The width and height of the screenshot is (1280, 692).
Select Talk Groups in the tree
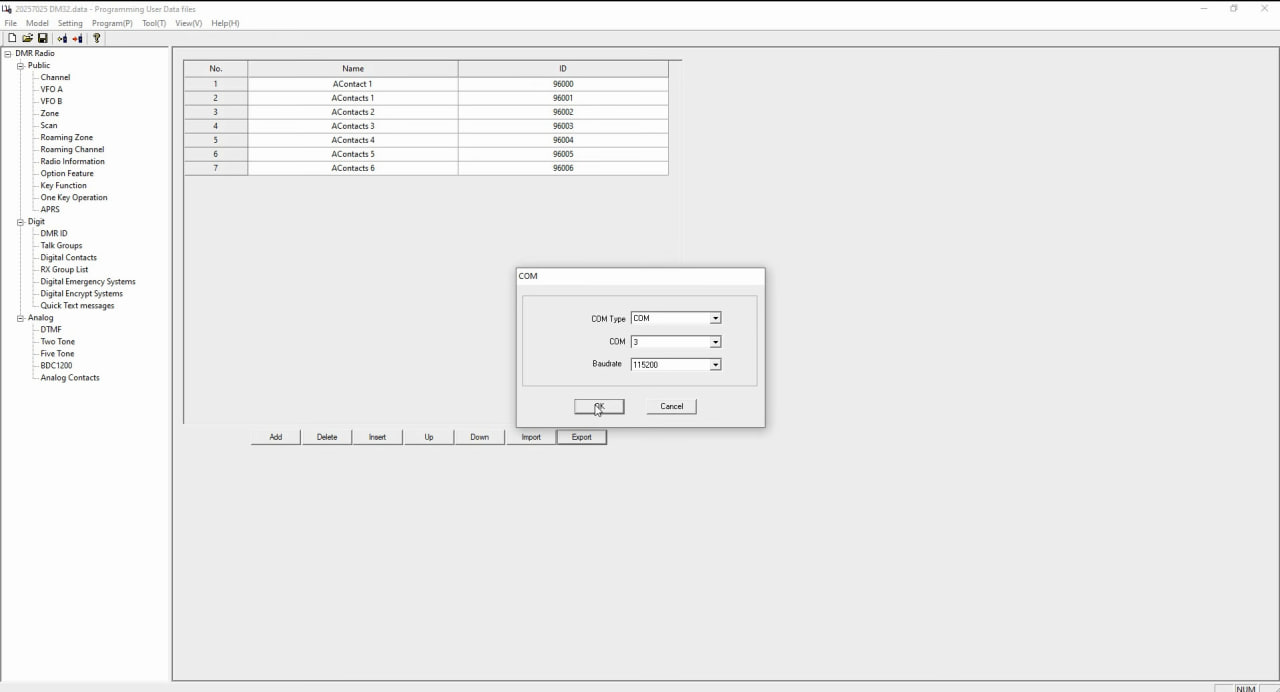[61, 245]
